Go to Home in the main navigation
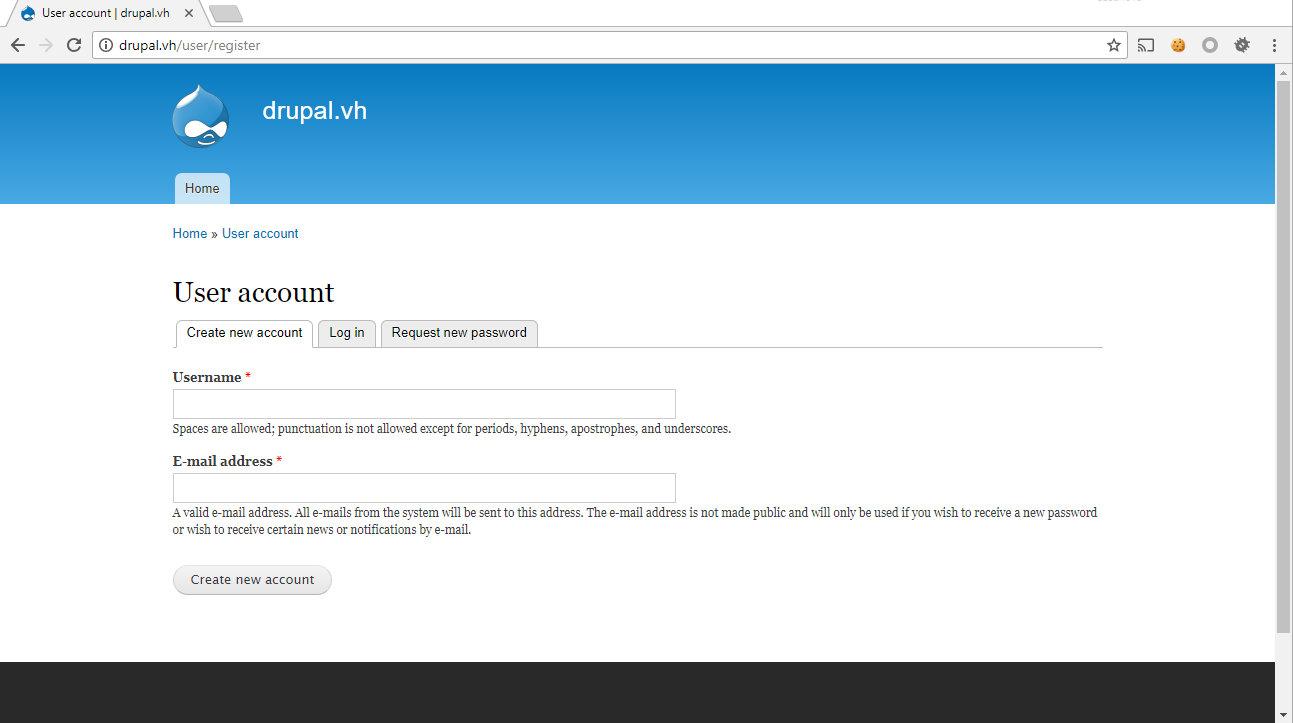Viewport: 1293px width, 723px height. tap(202, 189)
